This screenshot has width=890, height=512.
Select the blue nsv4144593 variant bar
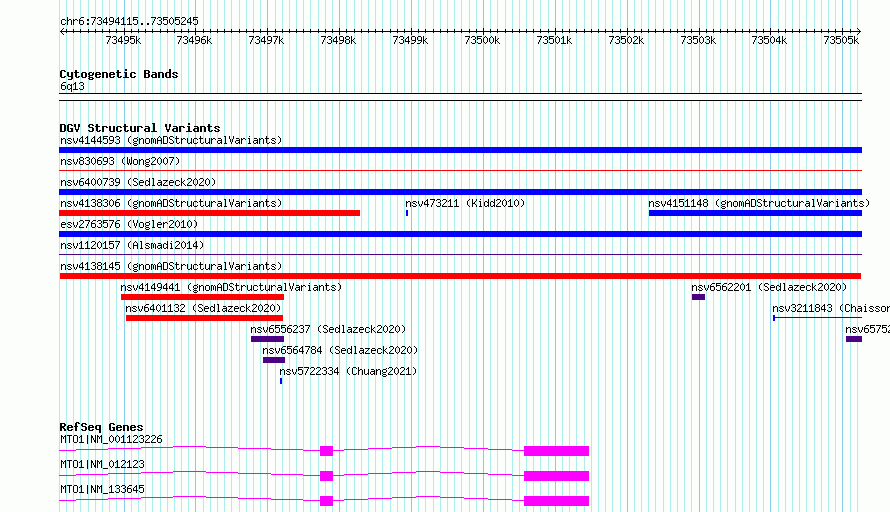460,150
